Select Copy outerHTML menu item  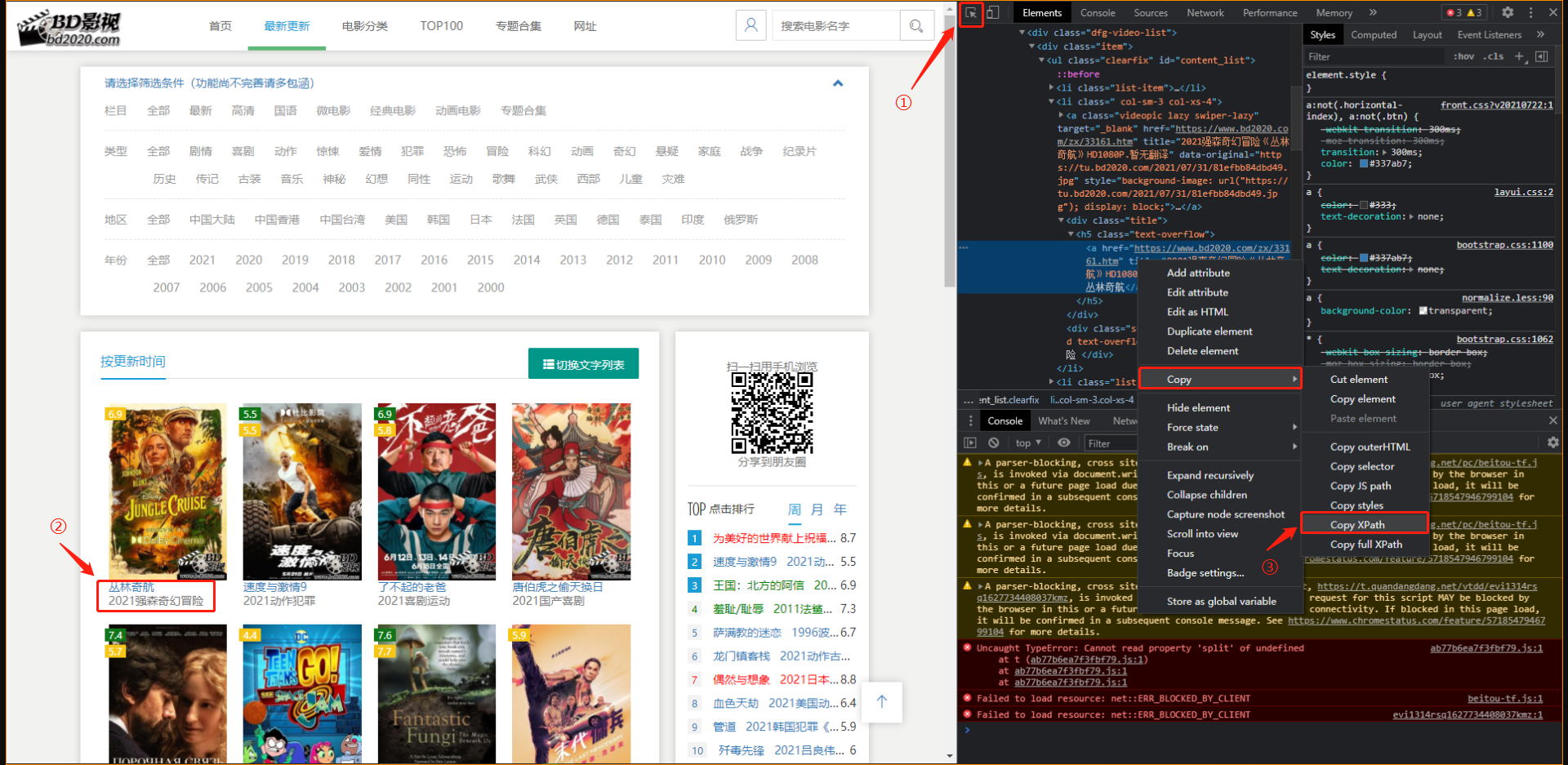1365,447
